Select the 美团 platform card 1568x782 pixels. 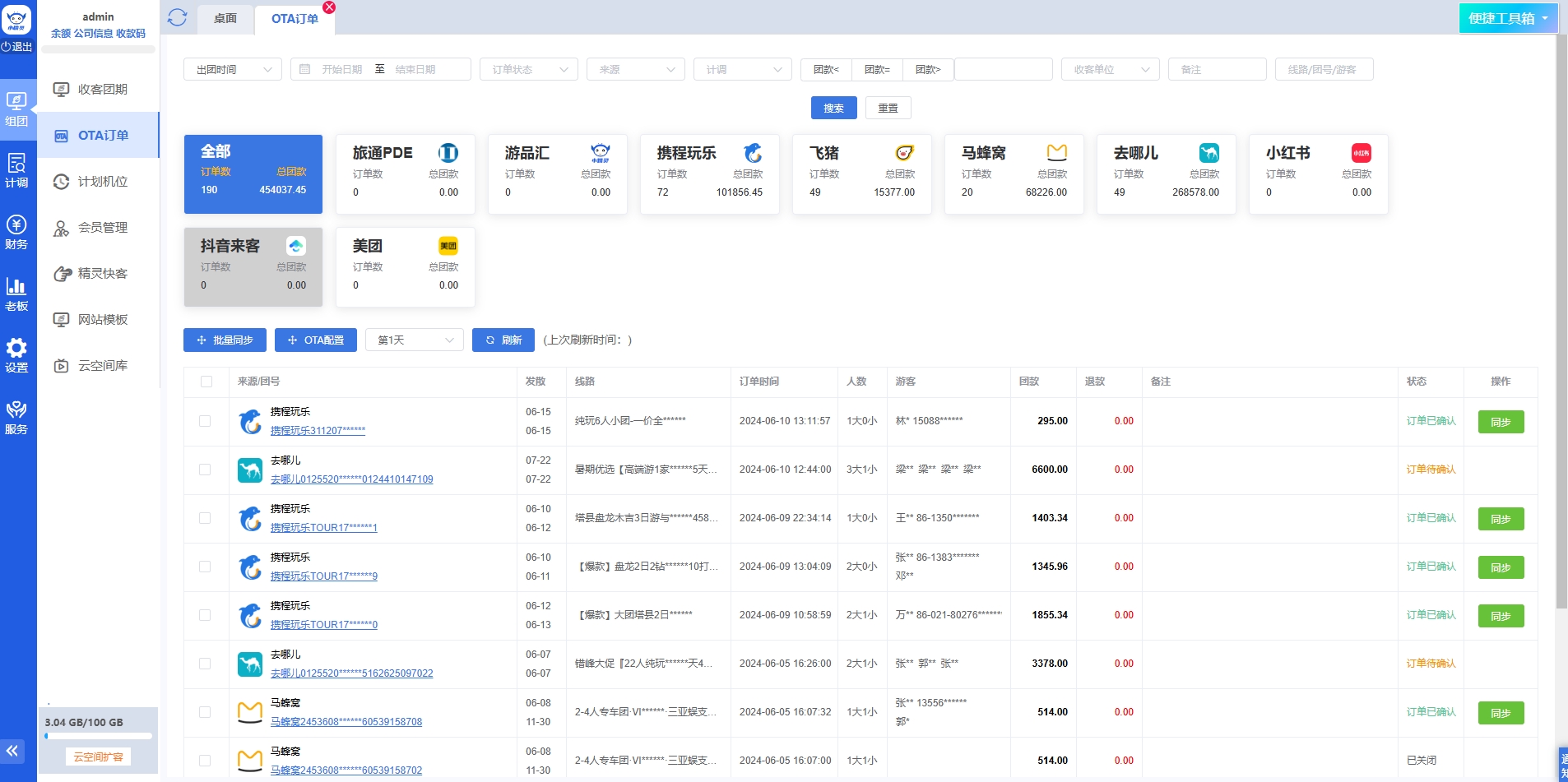(406, 267)
